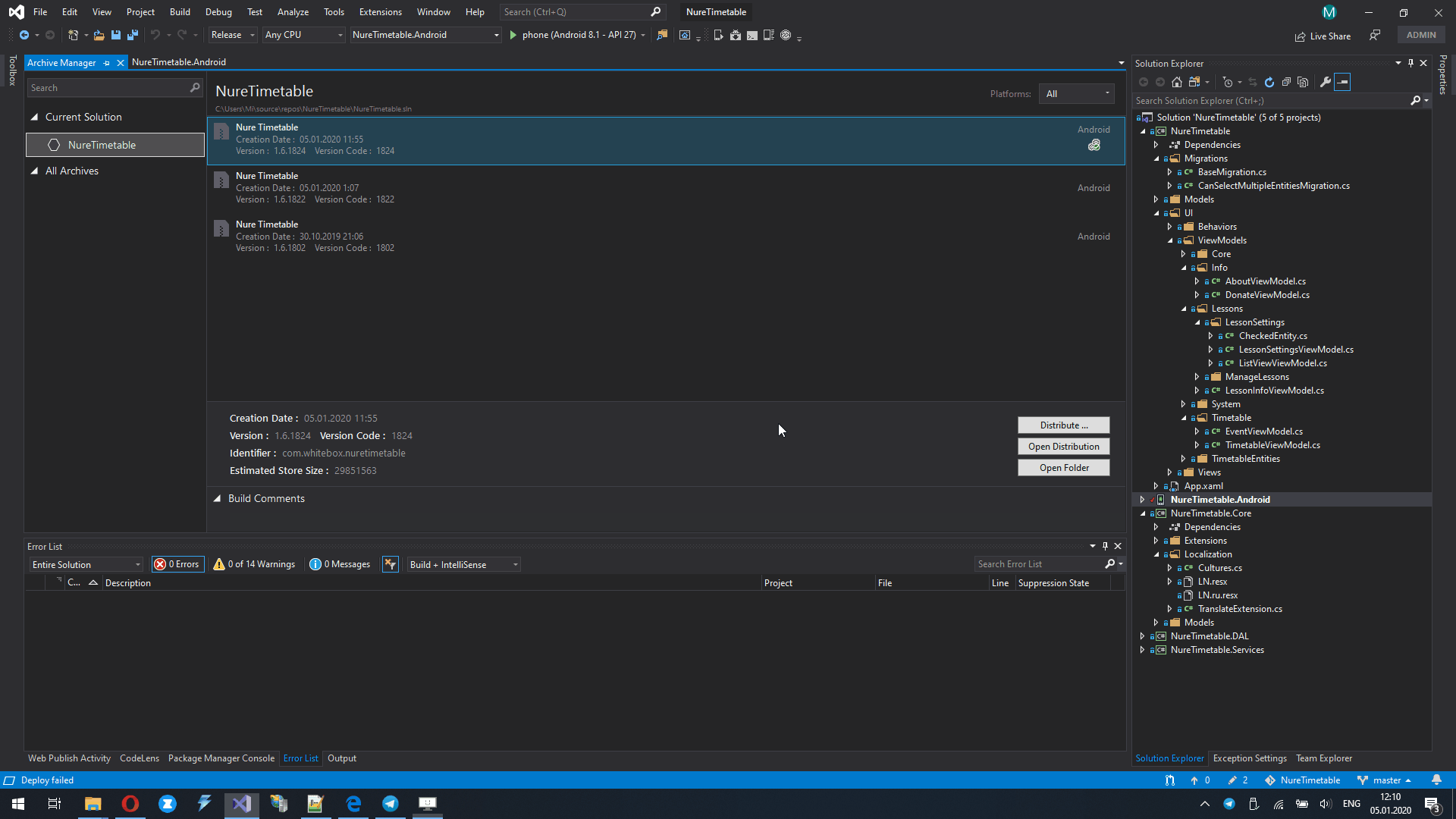Screen dimensions: 1456x819
Task: Collapse all nodes in Solution Explorer
Action: (1286, 82)
